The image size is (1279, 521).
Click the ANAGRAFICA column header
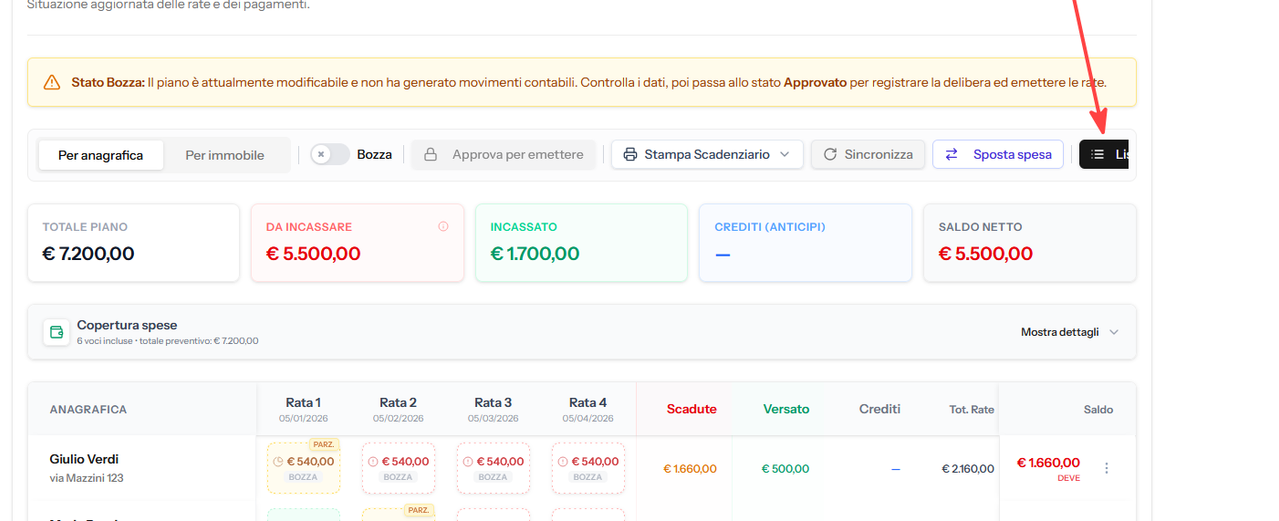[x=88, y=410]
